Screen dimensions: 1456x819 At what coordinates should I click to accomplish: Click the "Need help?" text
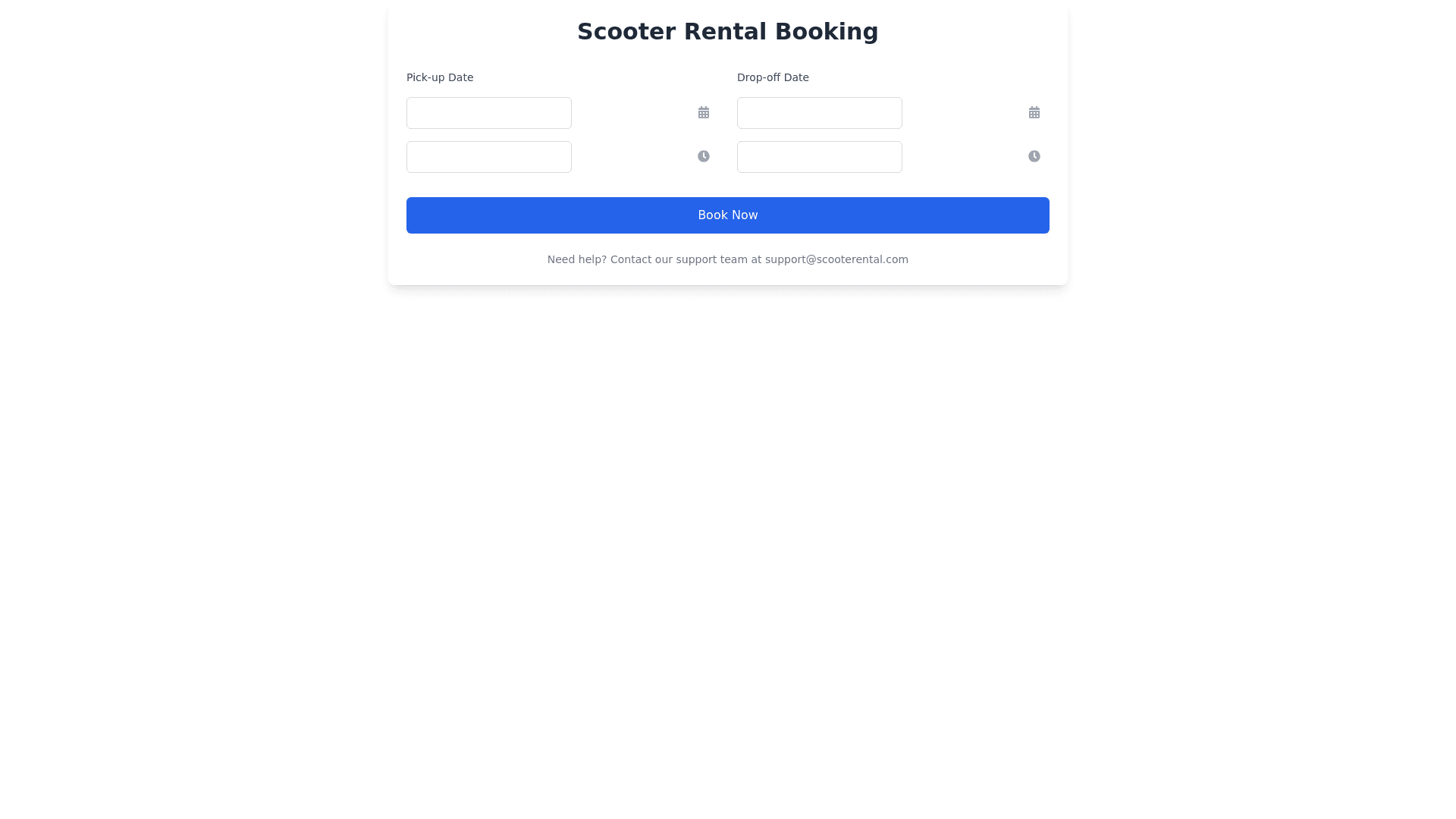pyautogui.click(x=576, y=259)
